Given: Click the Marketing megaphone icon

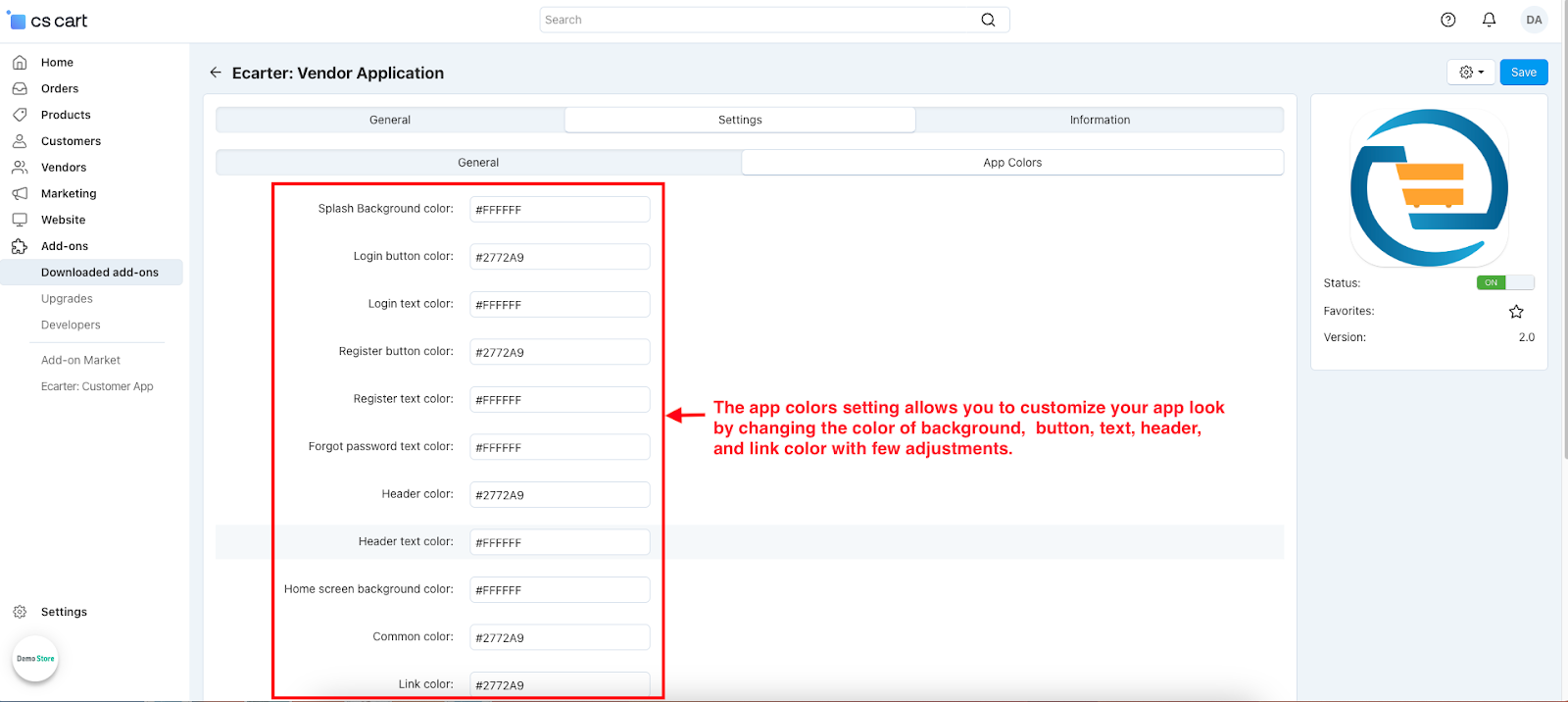Looking at the screenshot, I should [20, 193].
